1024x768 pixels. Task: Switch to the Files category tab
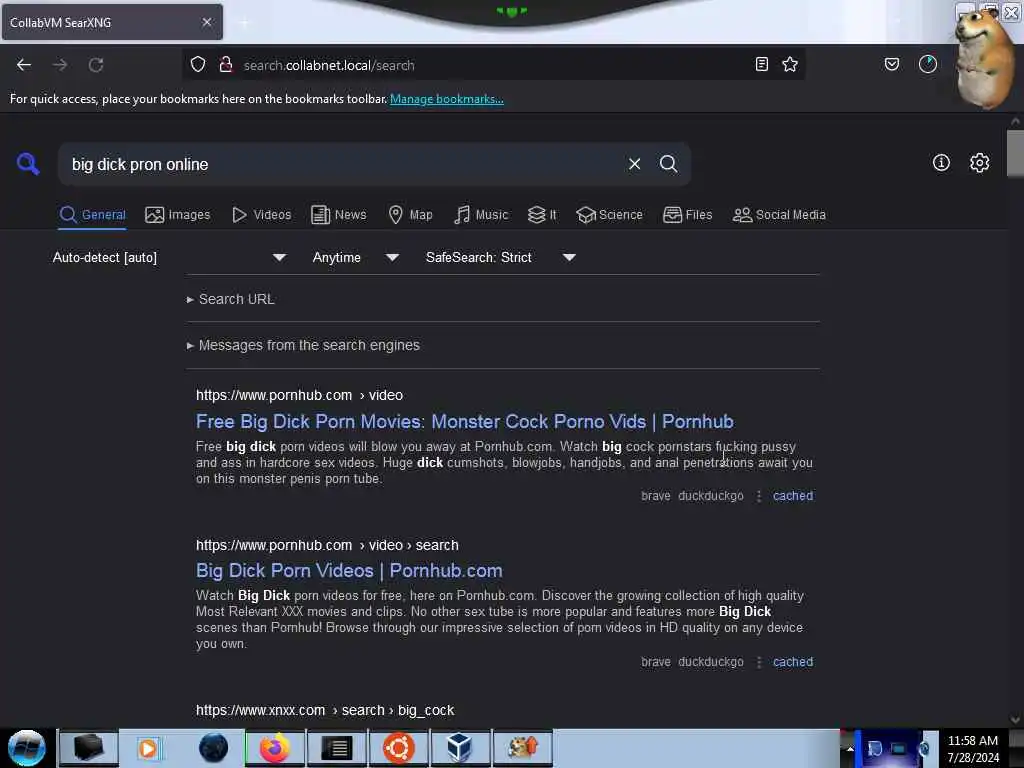tap(688, 215)
